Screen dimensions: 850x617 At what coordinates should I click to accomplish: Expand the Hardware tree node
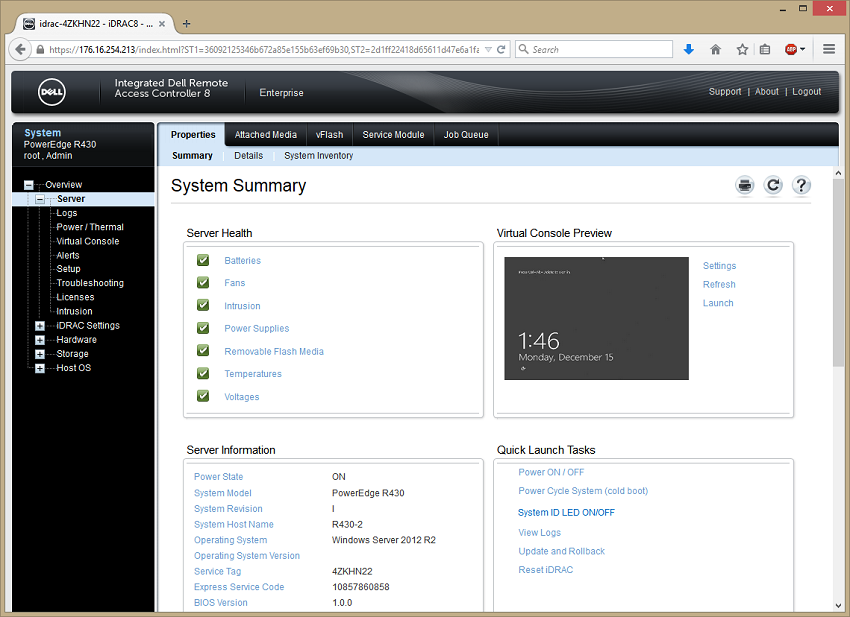(40, 340)
